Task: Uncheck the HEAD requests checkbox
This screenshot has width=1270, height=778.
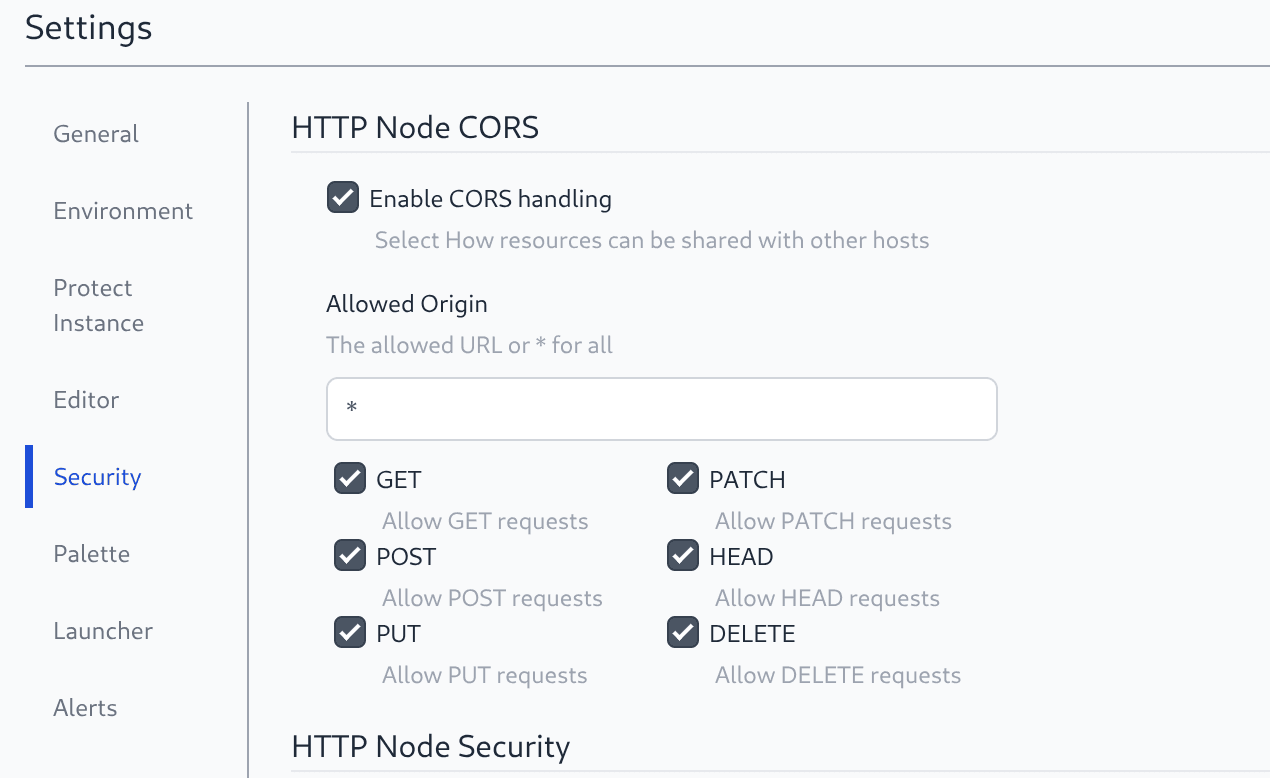Action: [x=682, y=555]
